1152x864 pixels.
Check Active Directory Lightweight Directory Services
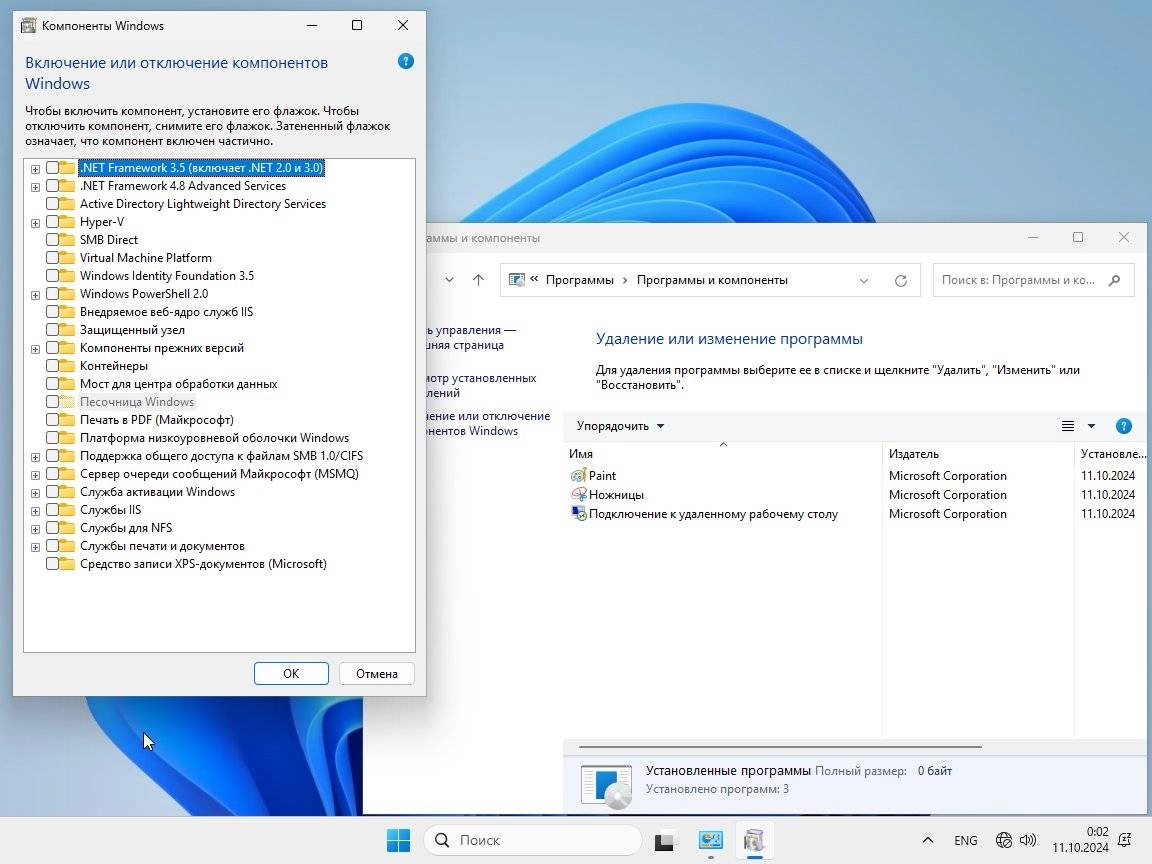[52, 204]
